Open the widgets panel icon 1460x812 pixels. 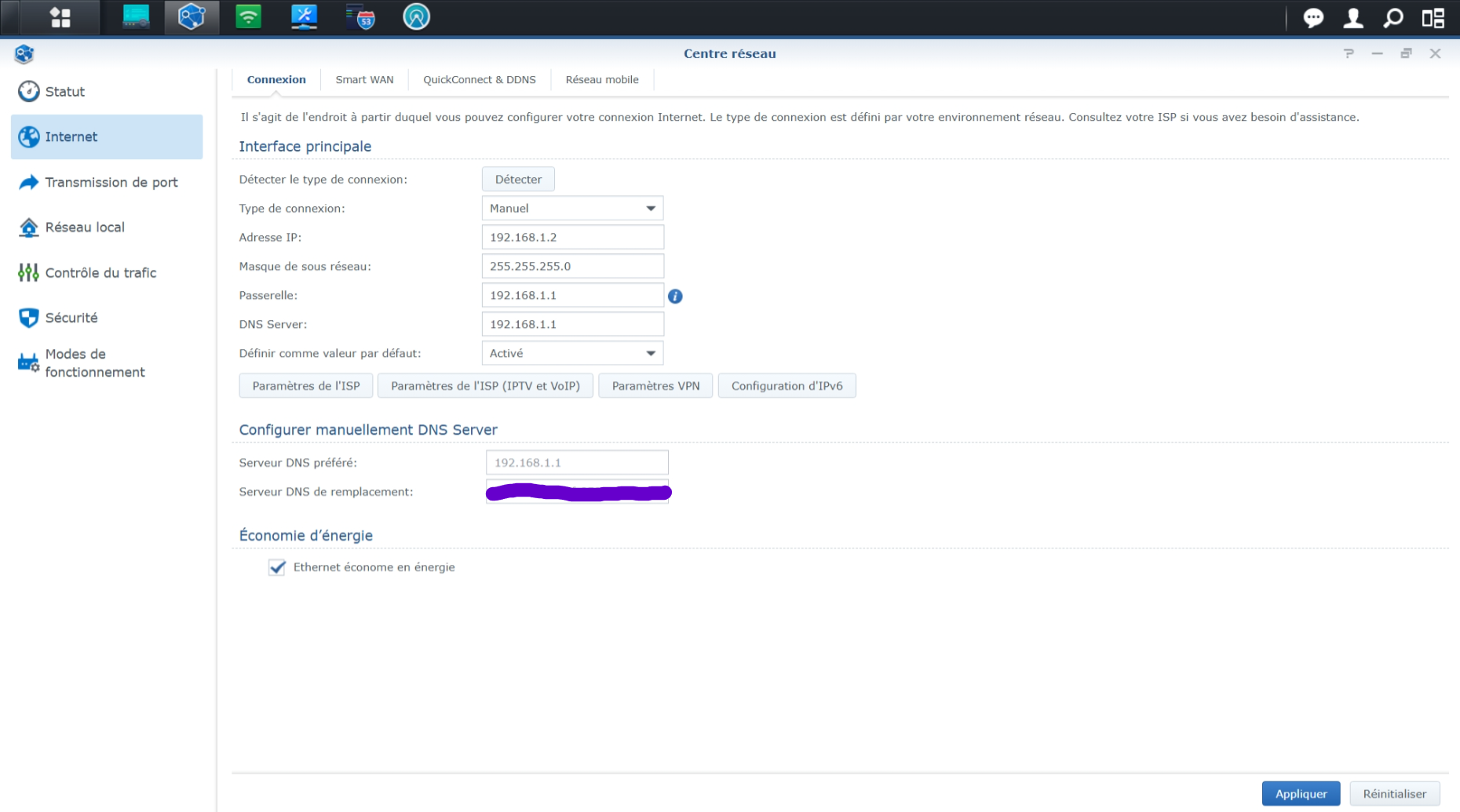(1433, 17)
